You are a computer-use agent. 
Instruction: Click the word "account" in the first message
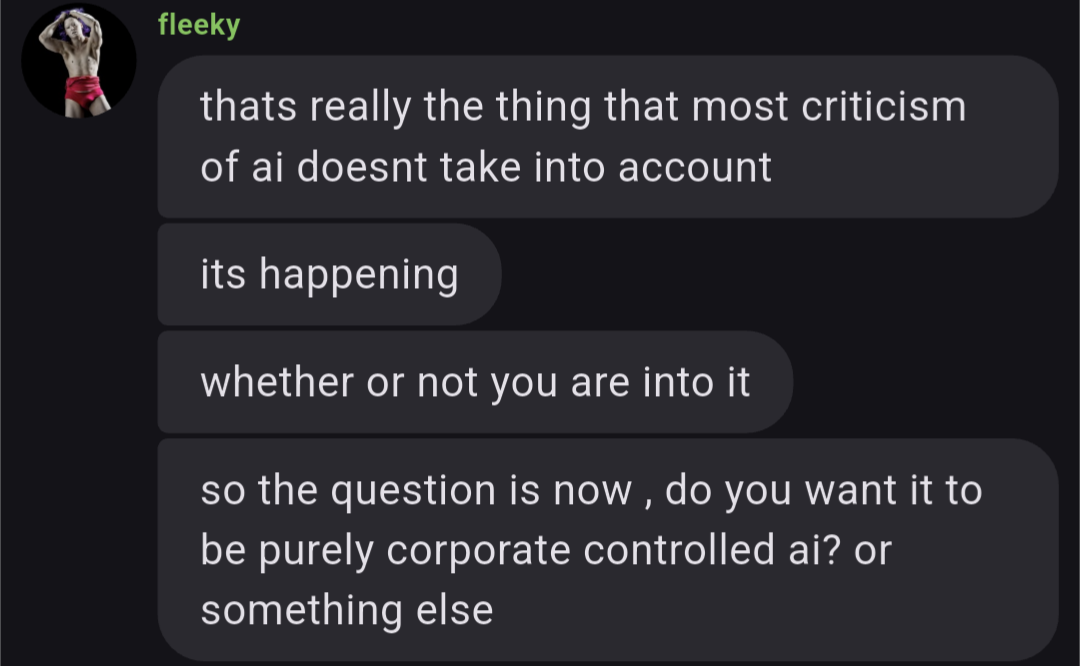coord(695,167)
